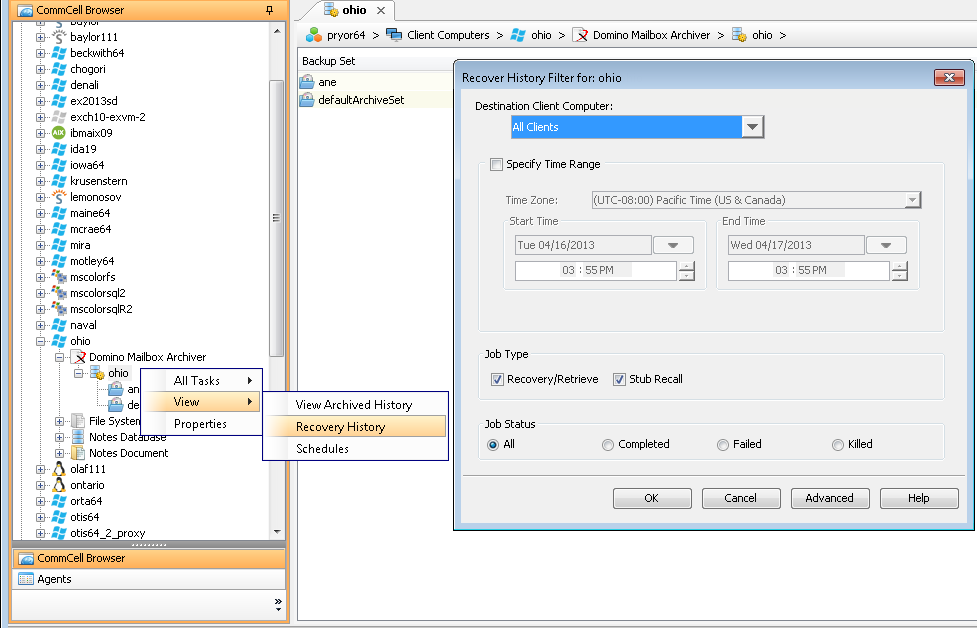Screen dimensions: 977x628
Task: Click the lemonosov Solaris client icon
Action: [59, 197]
